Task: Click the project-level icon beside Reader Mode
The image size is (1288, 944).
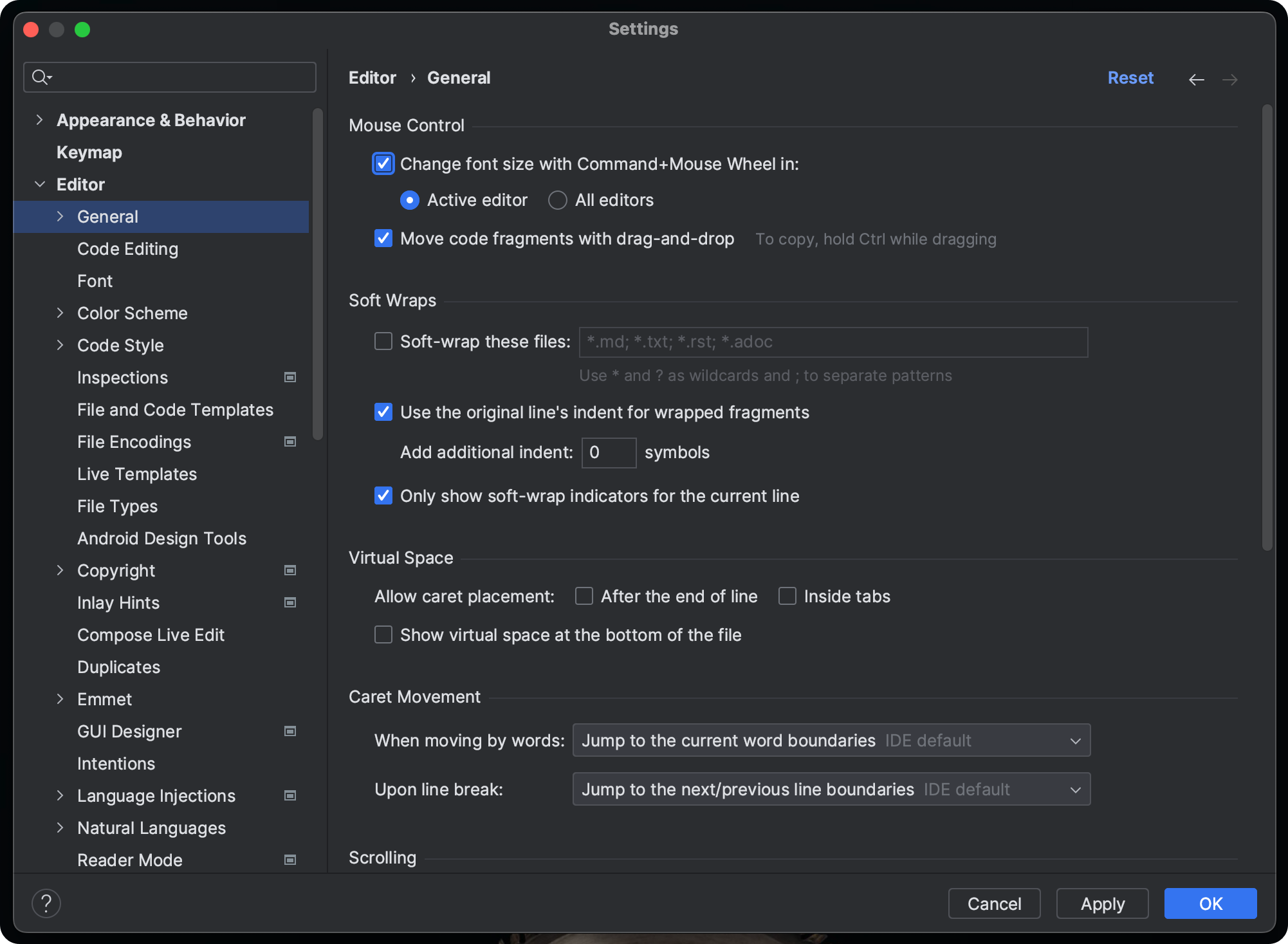Action: [290, 860]
